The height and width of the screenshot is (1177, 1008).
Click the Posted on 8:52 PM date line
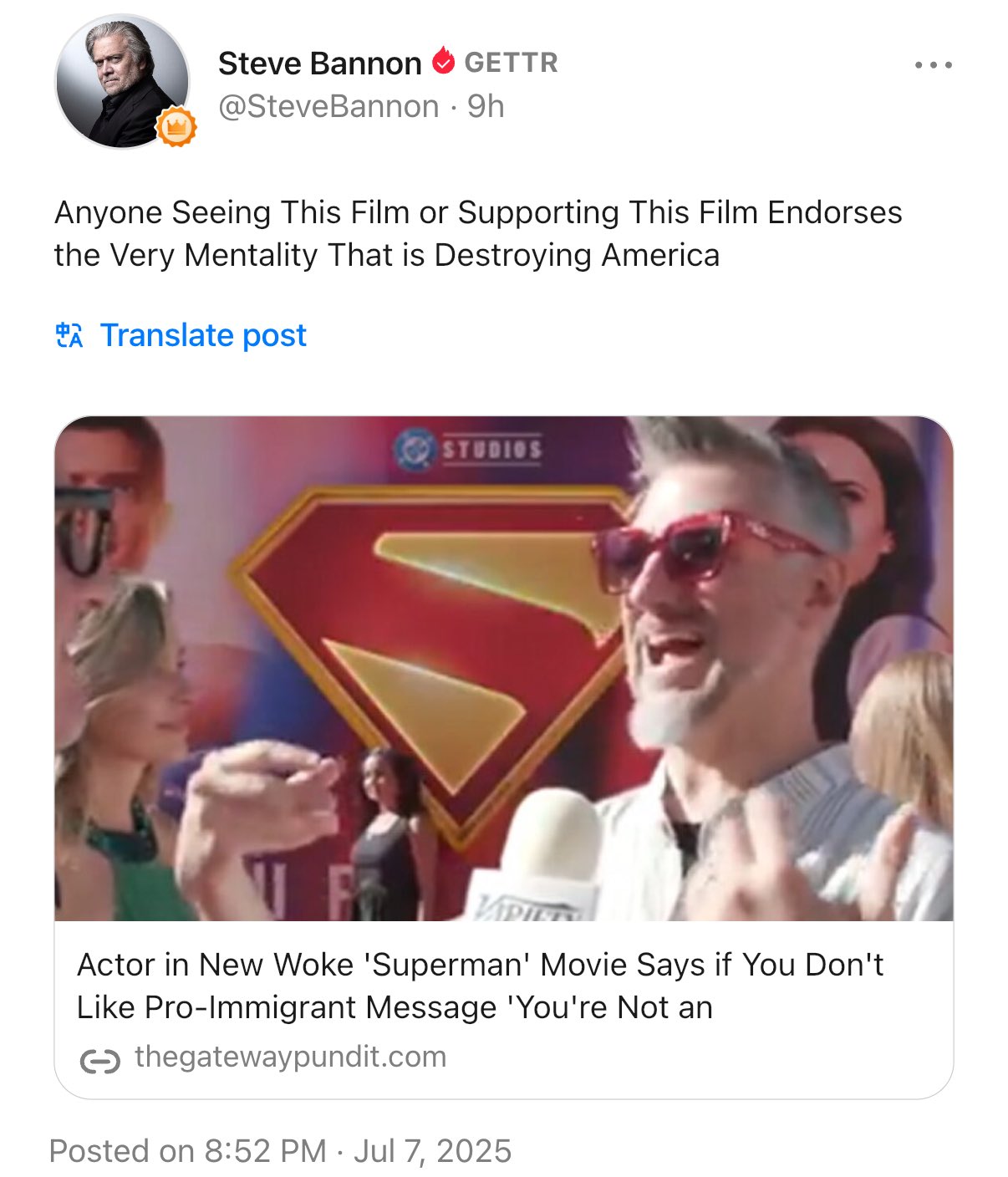pyautogui.click(x=280, y=1151)
